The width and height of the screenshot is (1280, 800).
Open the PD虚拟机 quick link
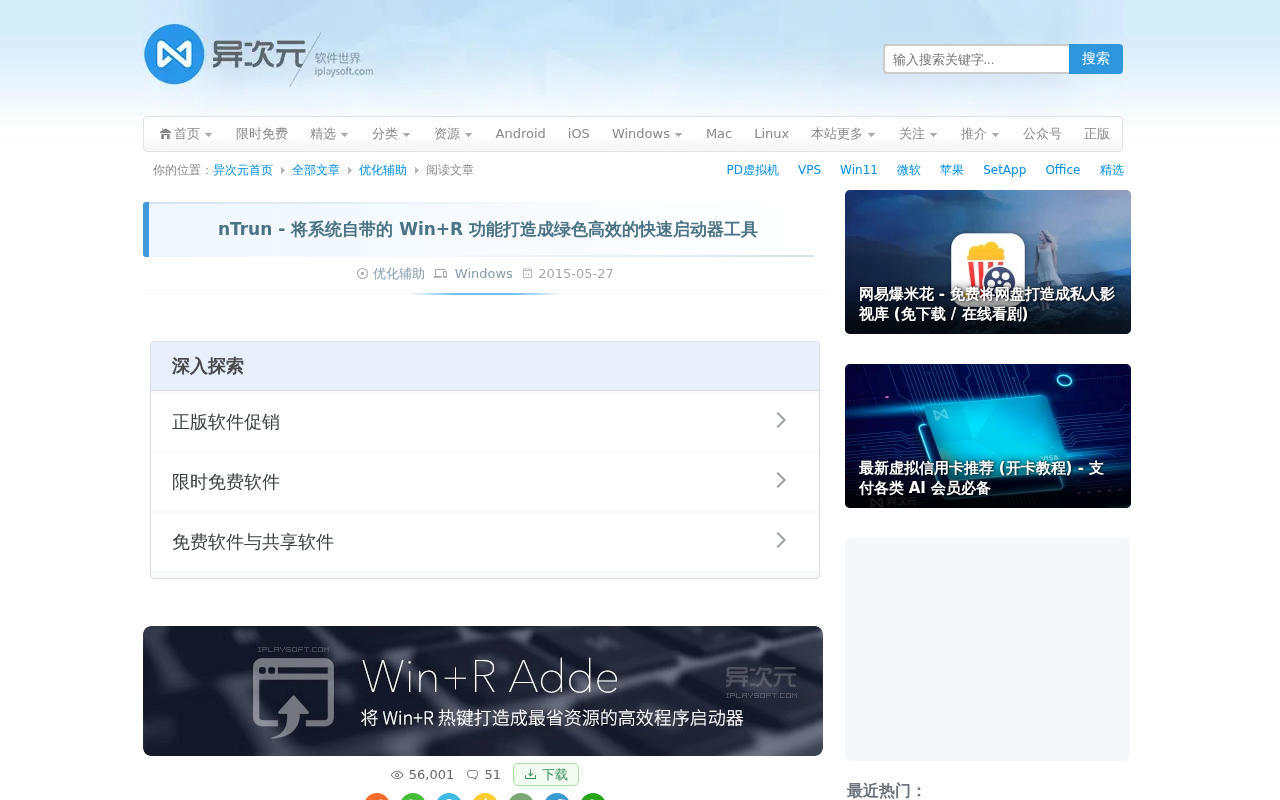pos(753,170)
